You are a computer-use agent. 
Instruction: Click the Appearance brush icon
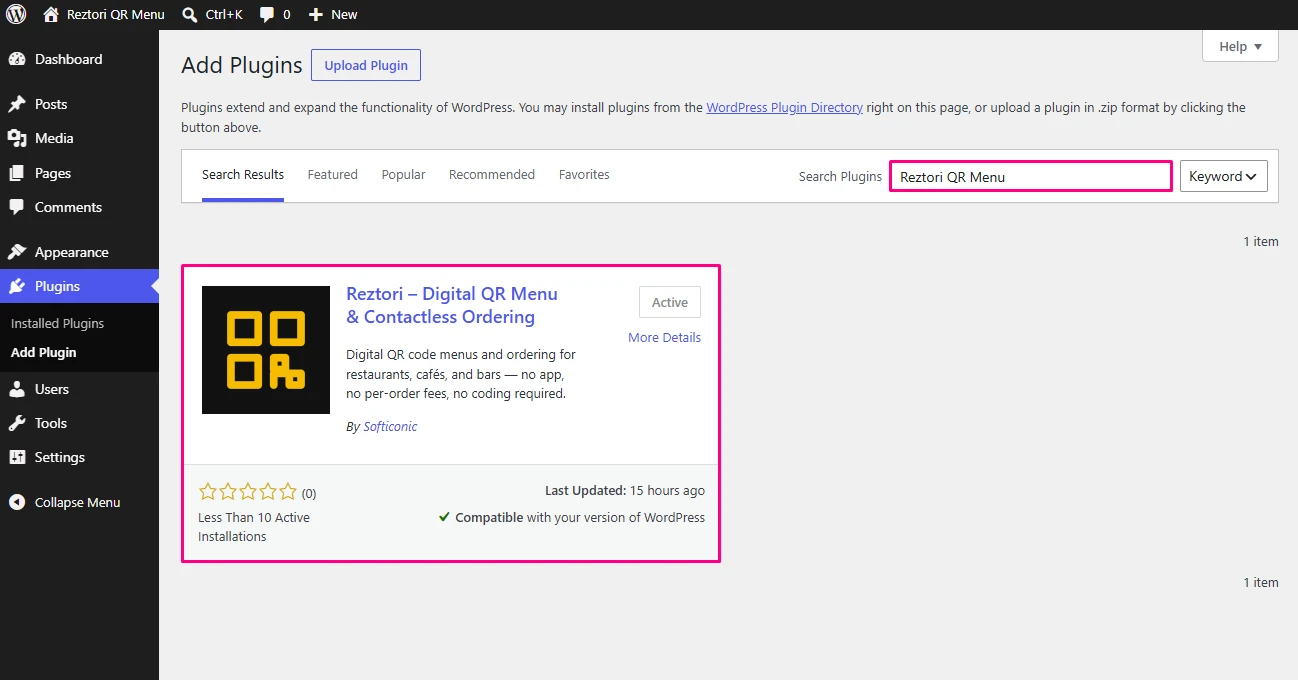tap(17, 252)
